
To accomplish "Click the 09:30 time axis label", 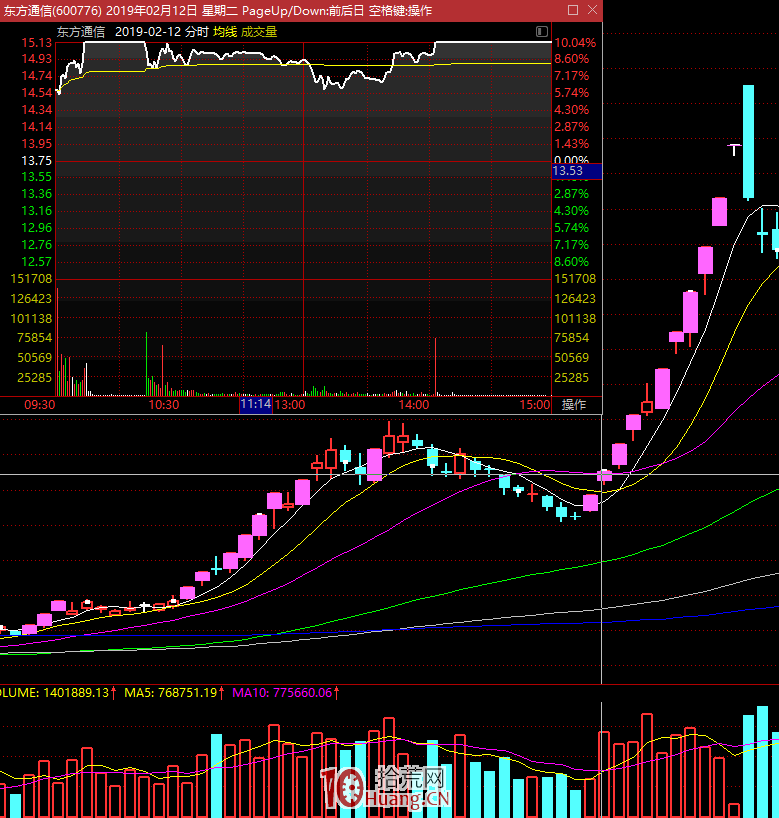I will click(x=40, y=405).
